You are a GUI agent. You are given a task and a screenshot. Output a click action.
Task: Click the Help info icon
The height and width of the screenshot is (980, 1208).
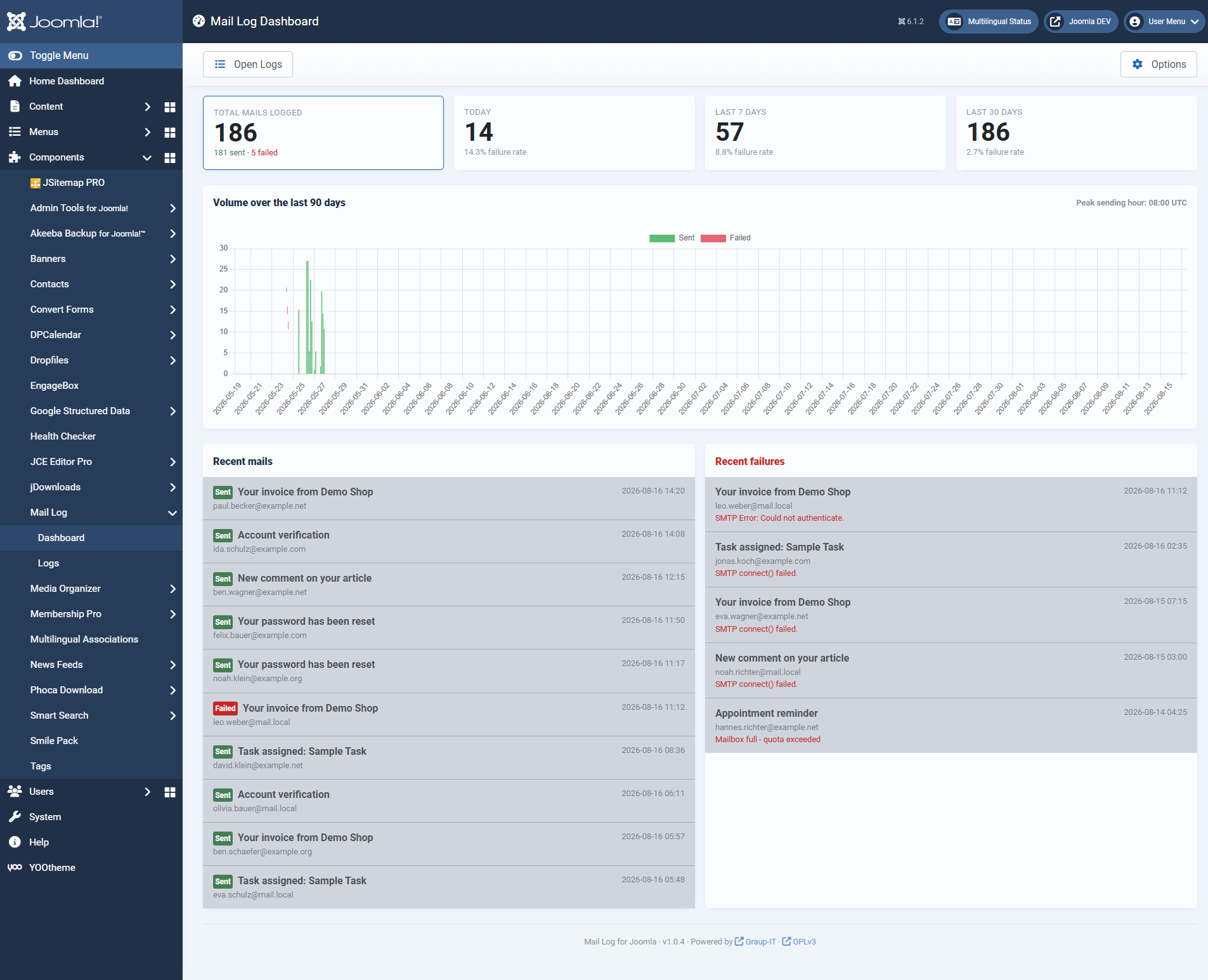click(15, 842)
